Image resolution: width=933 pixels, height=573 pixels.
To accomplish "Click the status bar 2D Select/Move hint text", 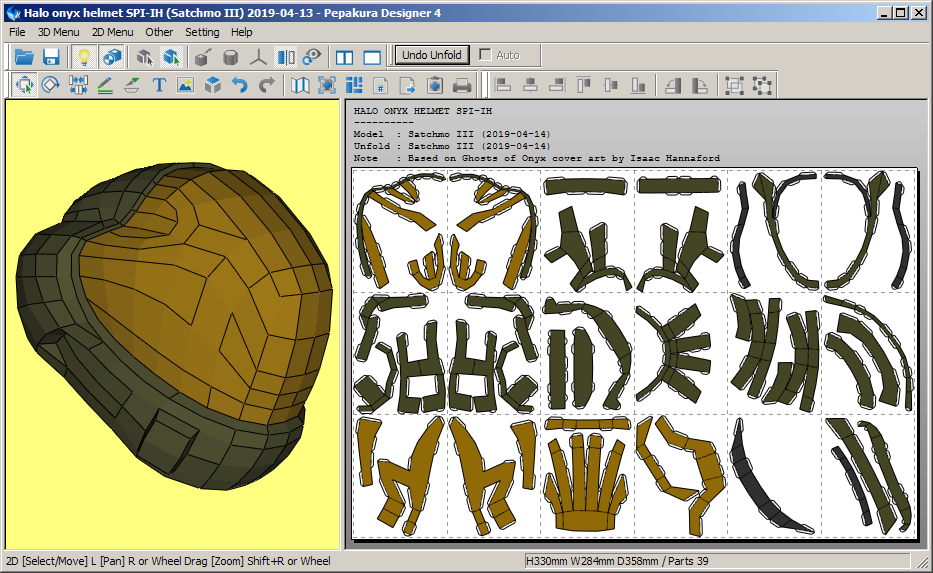I will tap(168, 561).
